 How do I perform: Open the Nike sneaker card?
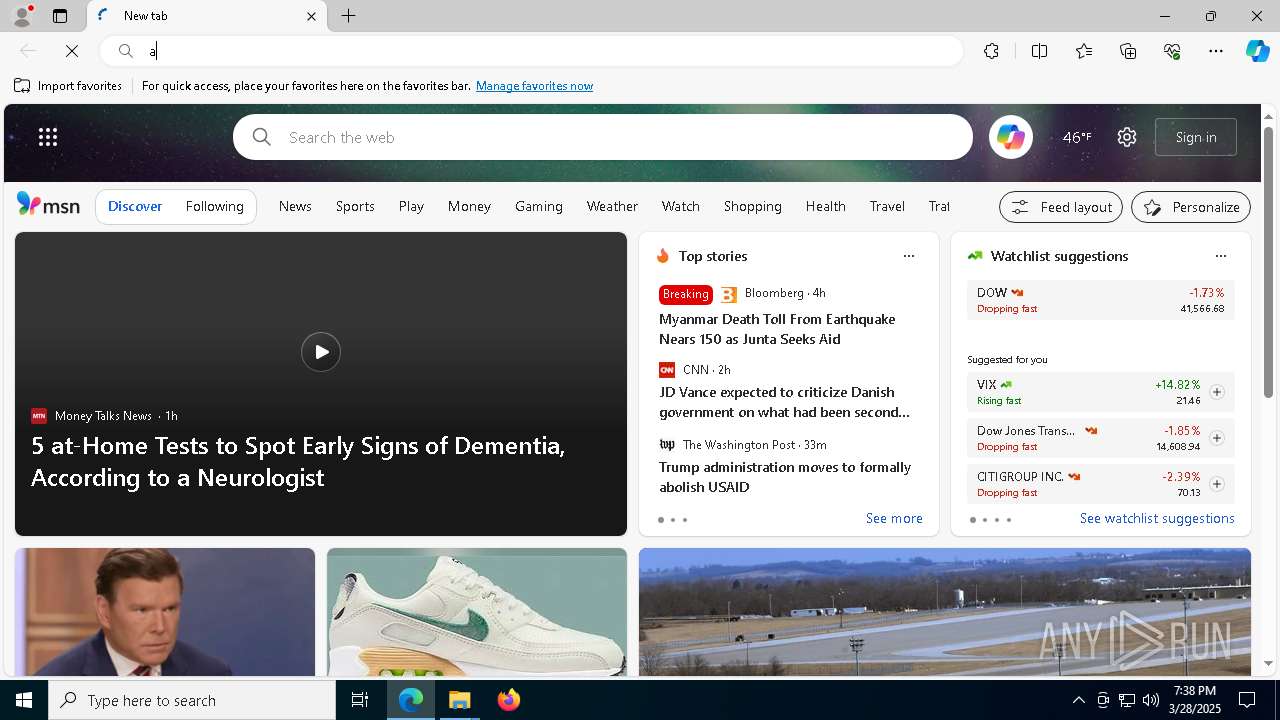click(x=477, y=612)
